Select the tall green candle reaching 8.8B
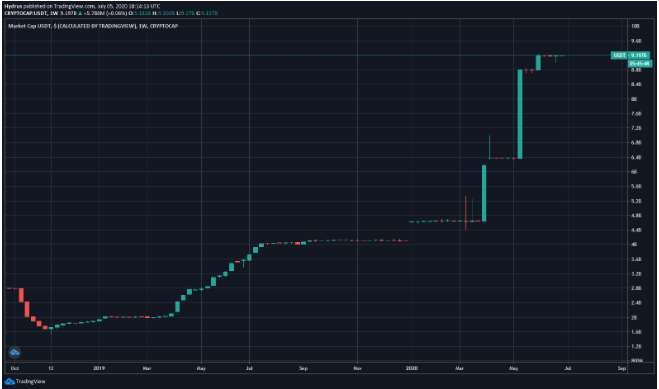This screenshot has height=389, width=659. click(x=520, y=114)
